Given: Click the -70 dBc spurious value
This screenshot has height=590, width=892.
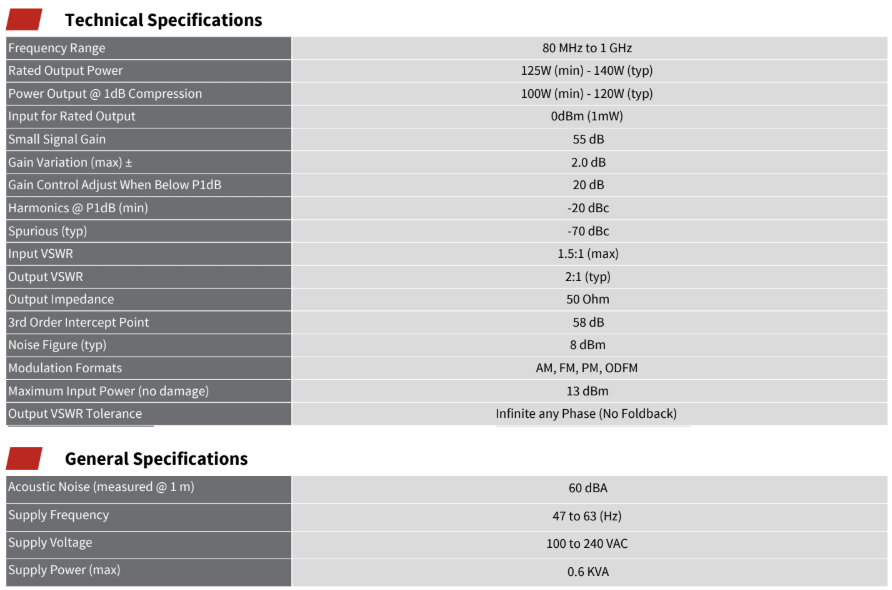Looking at the screenshot, I should [x=587, y=231].
